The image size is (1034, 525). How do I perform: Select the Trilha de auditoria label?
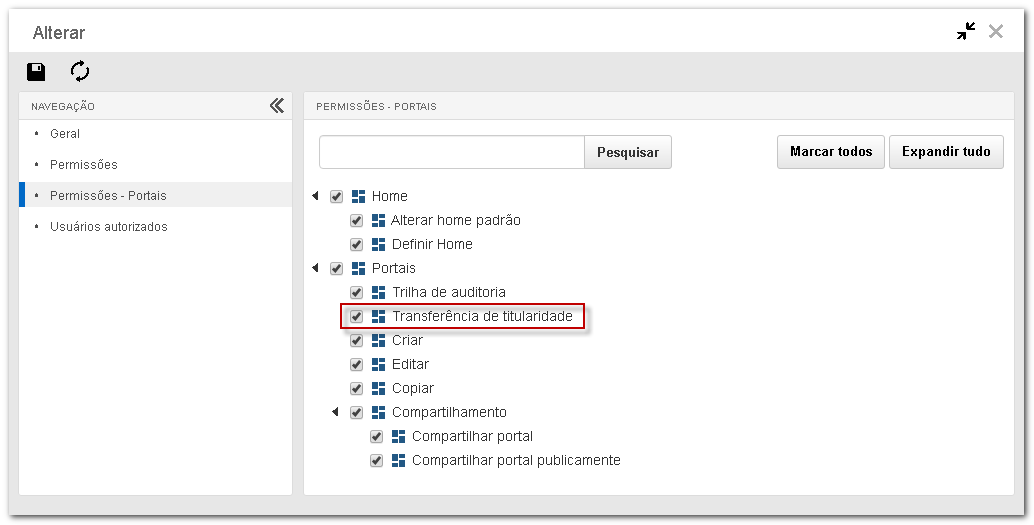(x=449, y=292)
